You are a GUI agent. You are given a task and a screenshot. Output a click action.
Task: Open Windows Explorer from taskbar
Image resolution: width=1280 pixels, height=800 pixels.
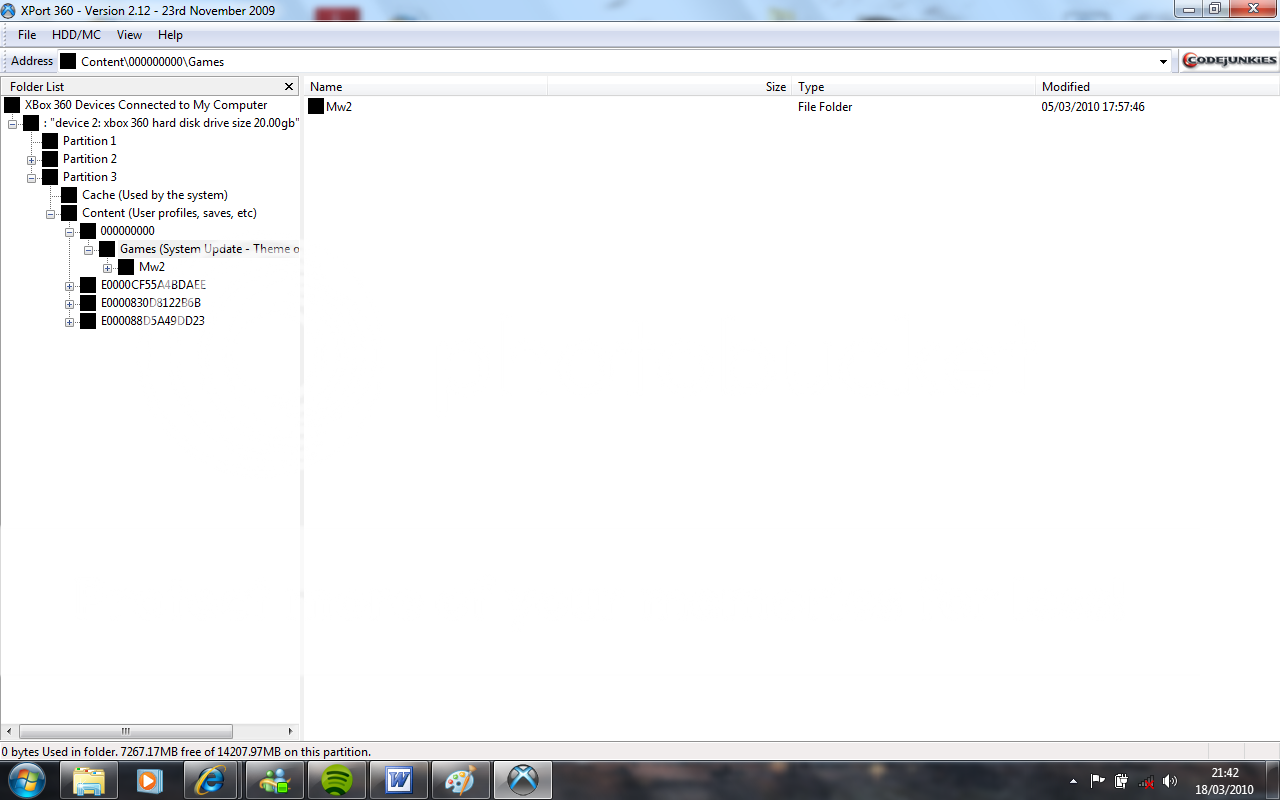(88, 780)
